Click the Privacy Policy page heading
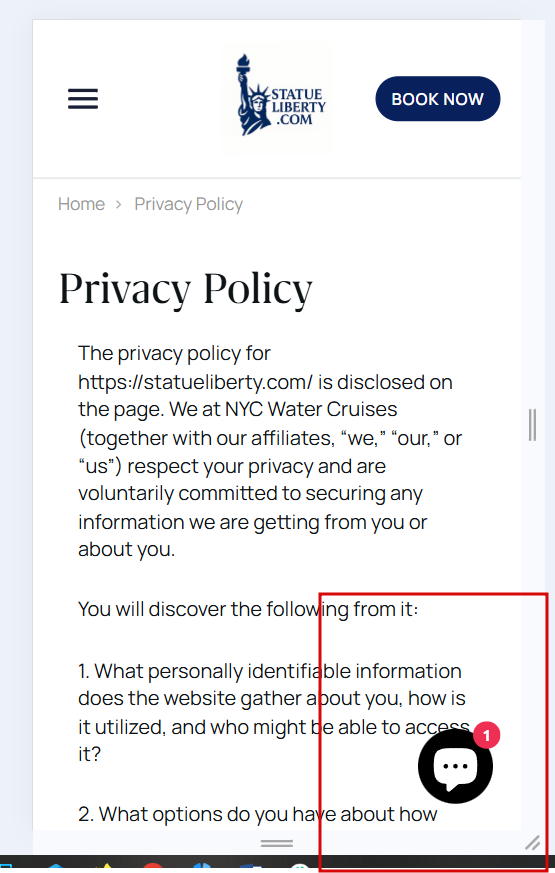 tap(186, 289)
